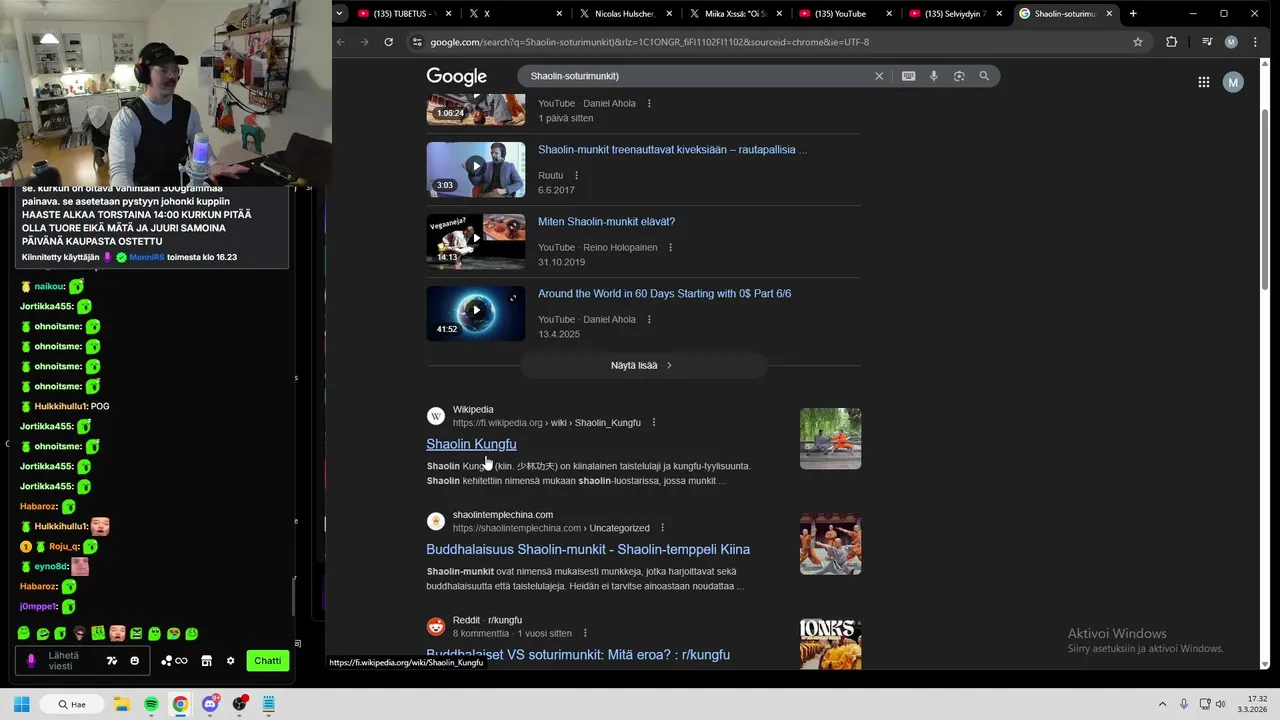Open Shaolin-munkit treenauttavat kiveksiään link

click(x=672, y=150)
